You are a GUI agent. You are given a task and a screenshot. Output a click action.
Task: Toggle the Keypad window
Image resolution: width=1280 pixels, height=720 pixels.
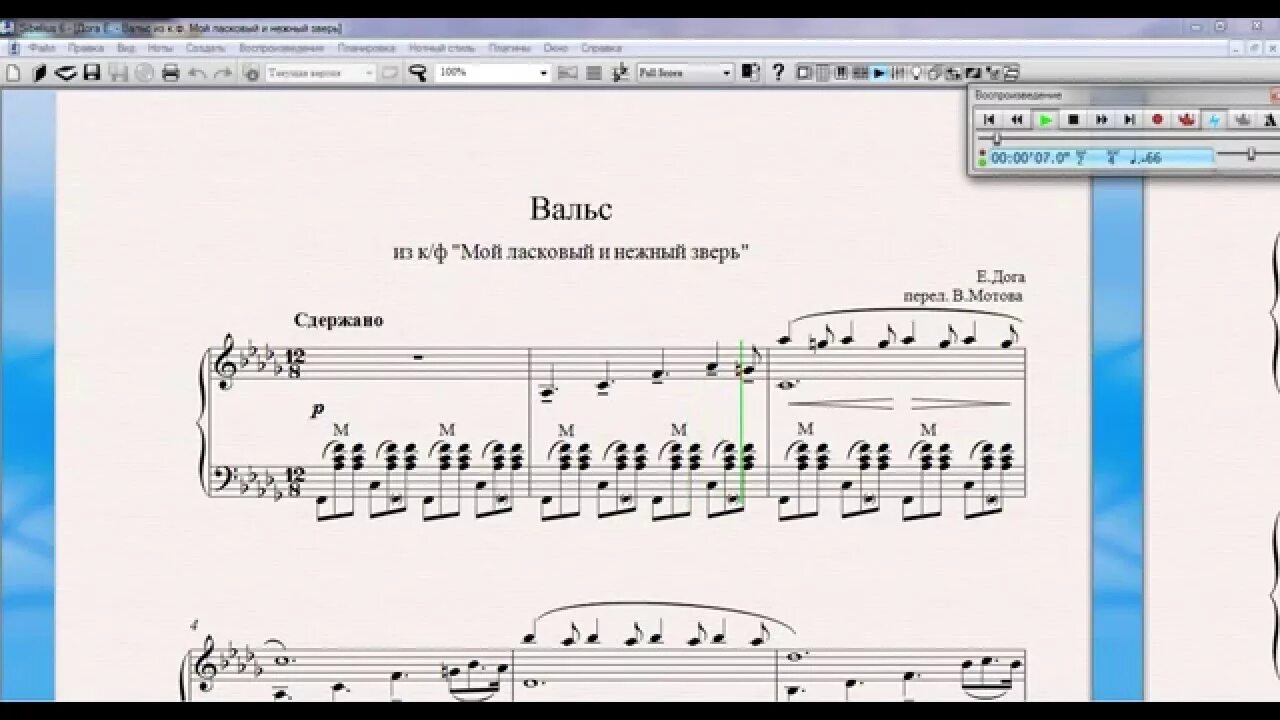click(823, 72)
